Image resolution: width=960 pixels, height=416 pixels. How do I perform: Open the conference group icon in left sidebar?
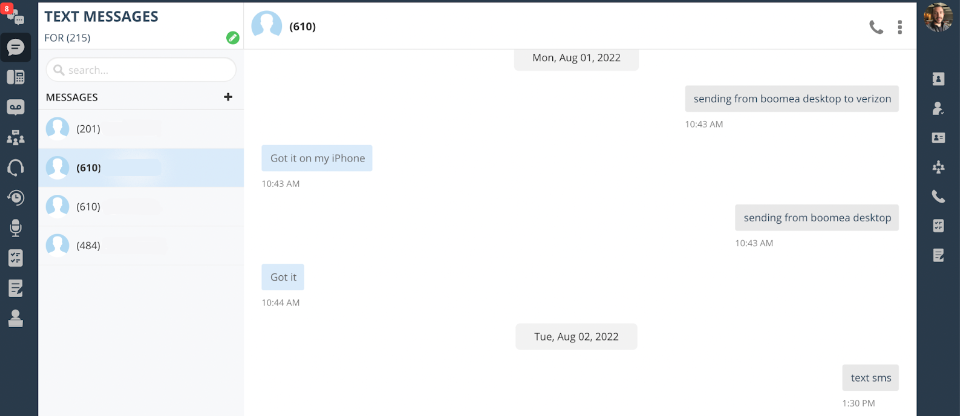pos(15,137)
